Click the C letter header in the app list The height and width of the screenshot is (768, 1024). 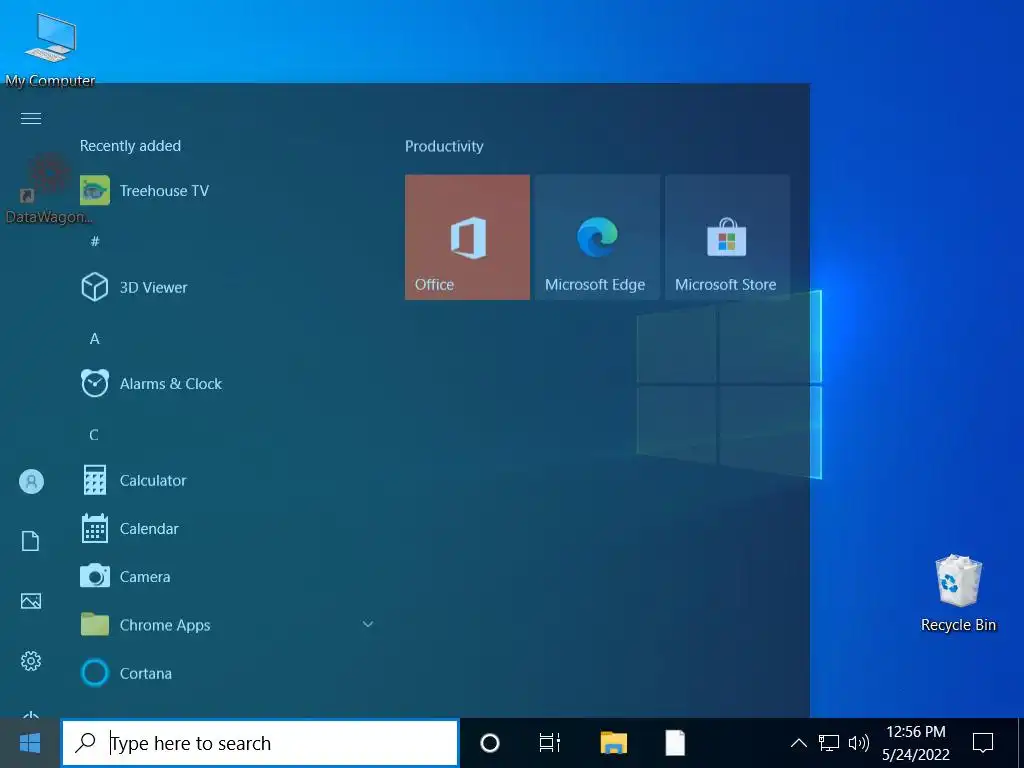tap(94, 435)
